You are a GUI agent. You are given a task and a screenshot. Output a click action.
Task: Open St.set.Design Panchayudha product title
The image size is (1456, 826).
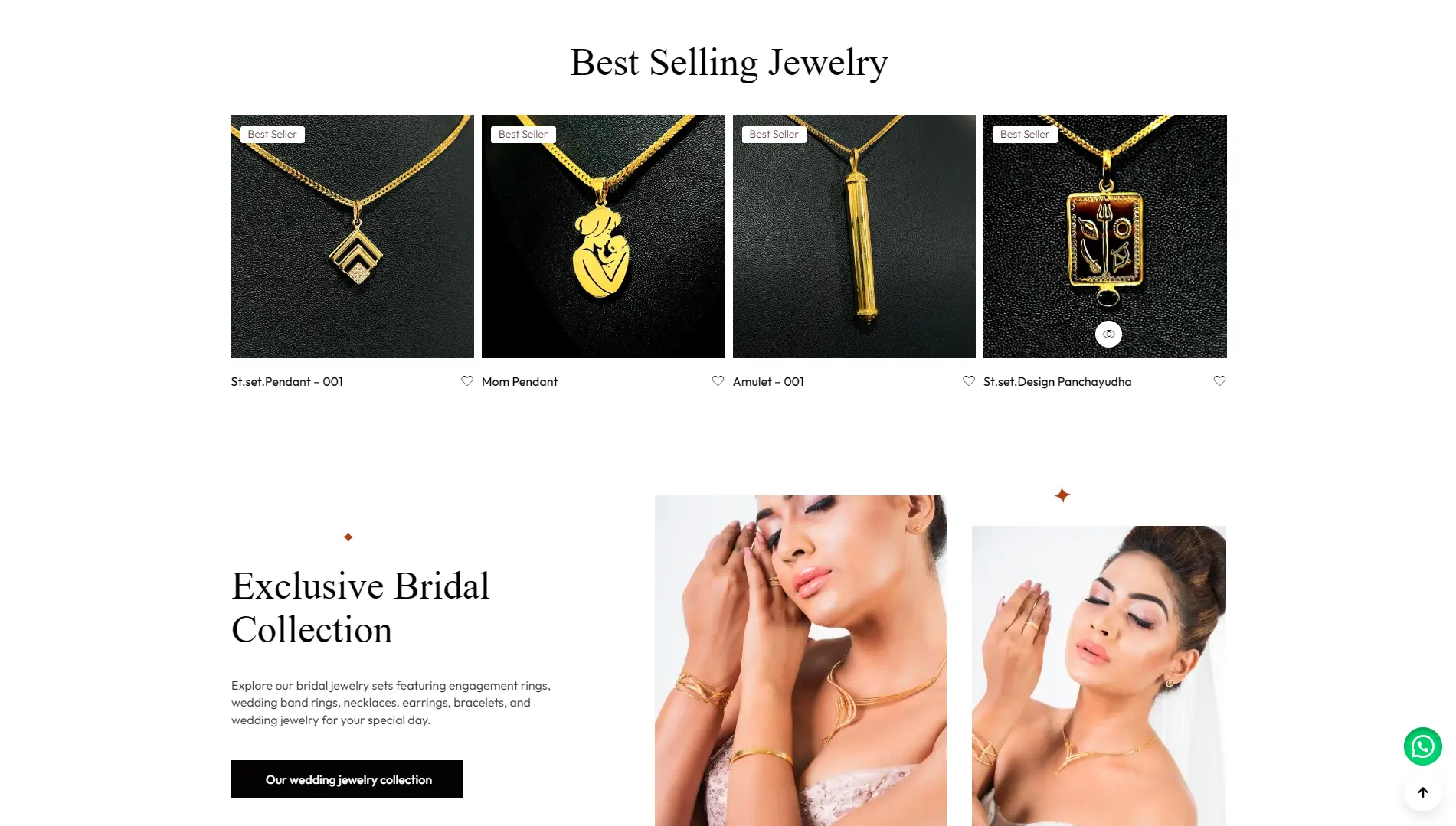tap(1057, 381)
